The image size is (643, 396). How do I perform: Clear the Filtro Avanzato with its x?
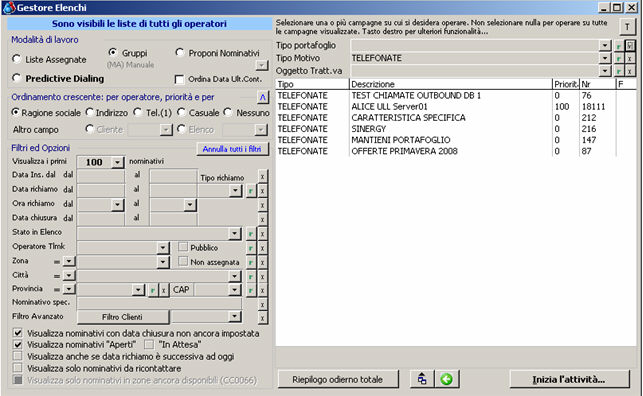(262, 318)
